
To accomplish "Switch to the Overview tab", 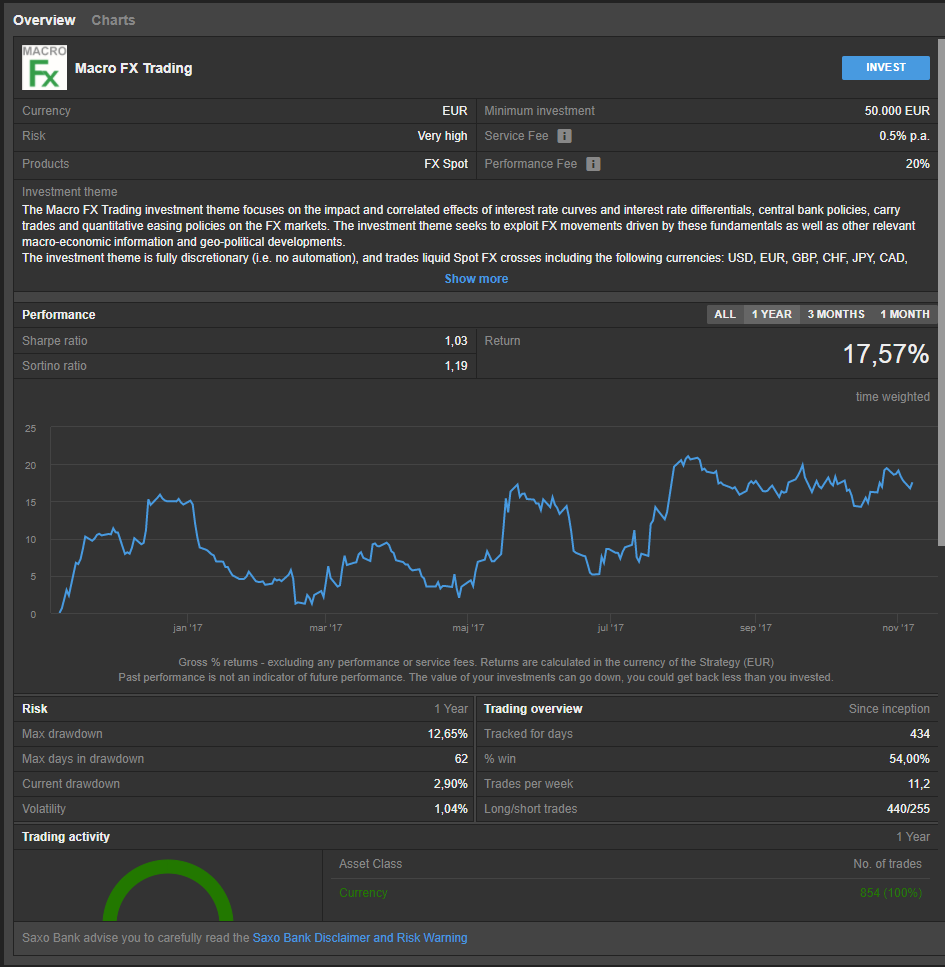I will 44,20.
